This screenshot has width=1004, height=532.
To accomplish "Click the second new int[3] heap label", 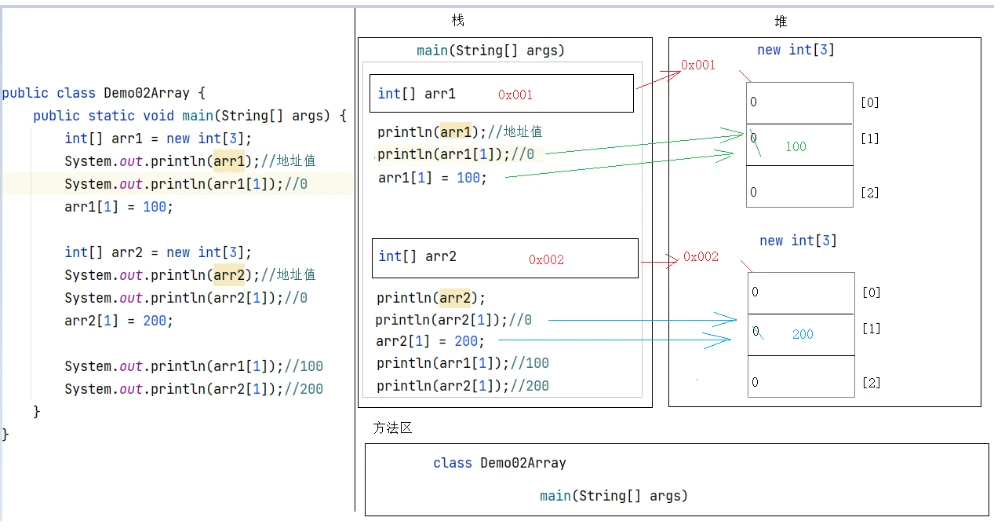I will [798, 241].
